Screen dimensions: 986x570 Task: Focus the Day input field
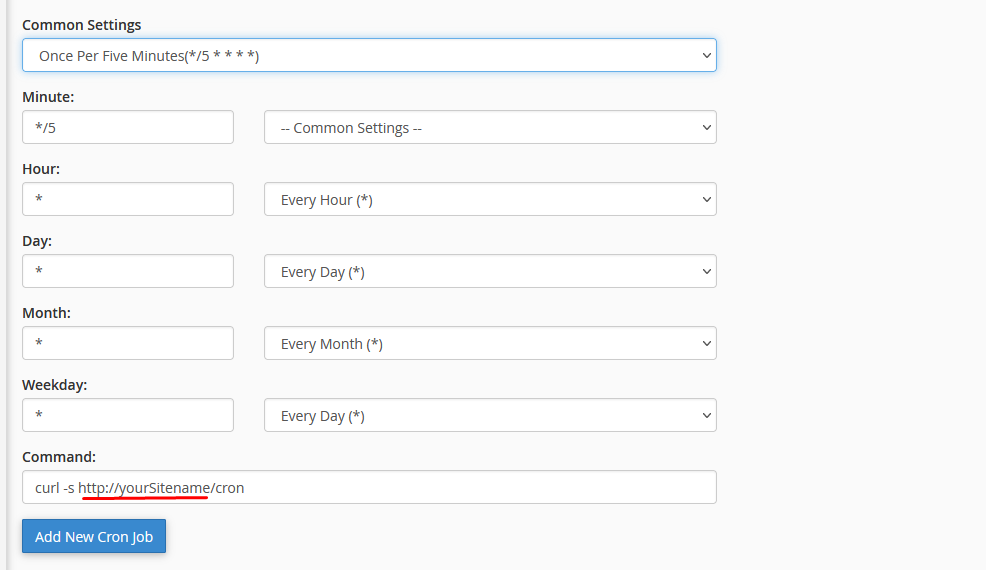pos(127,272)
